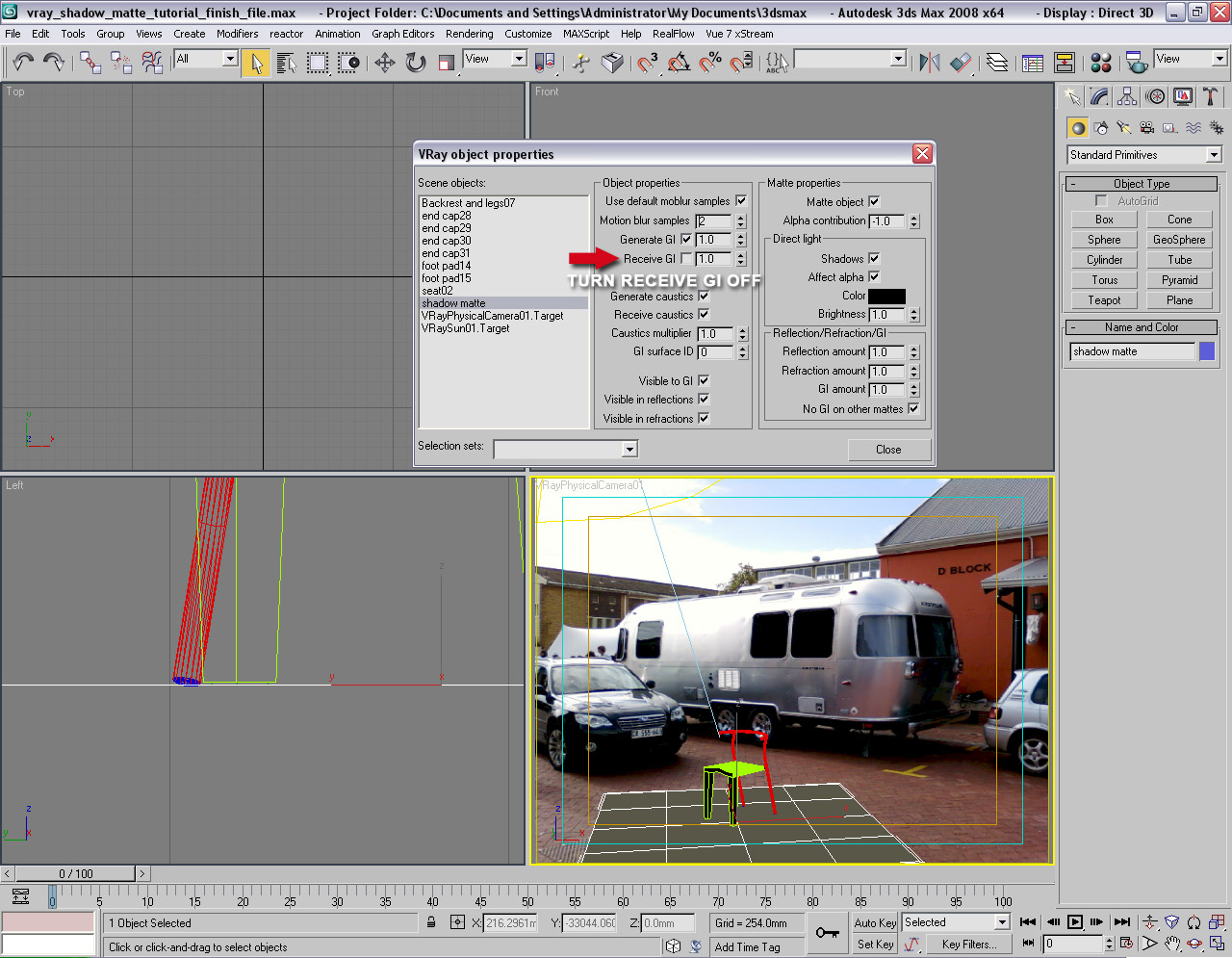1232x958 pixels.
Task: Click the black Direct light Color swatch
Action: [886, 297]
